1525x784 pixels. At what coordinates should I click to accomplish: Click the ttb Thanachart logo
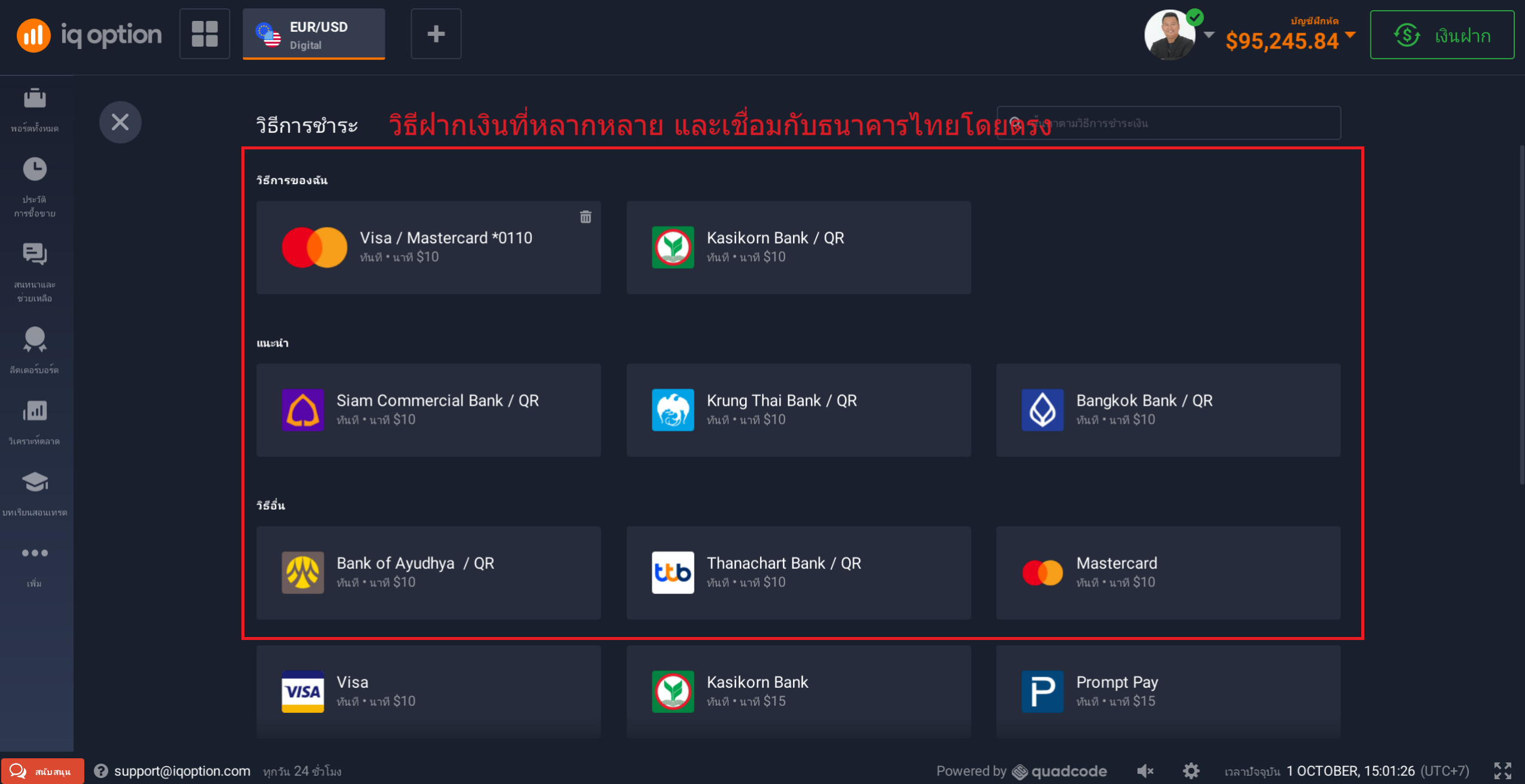click(673, 572)
